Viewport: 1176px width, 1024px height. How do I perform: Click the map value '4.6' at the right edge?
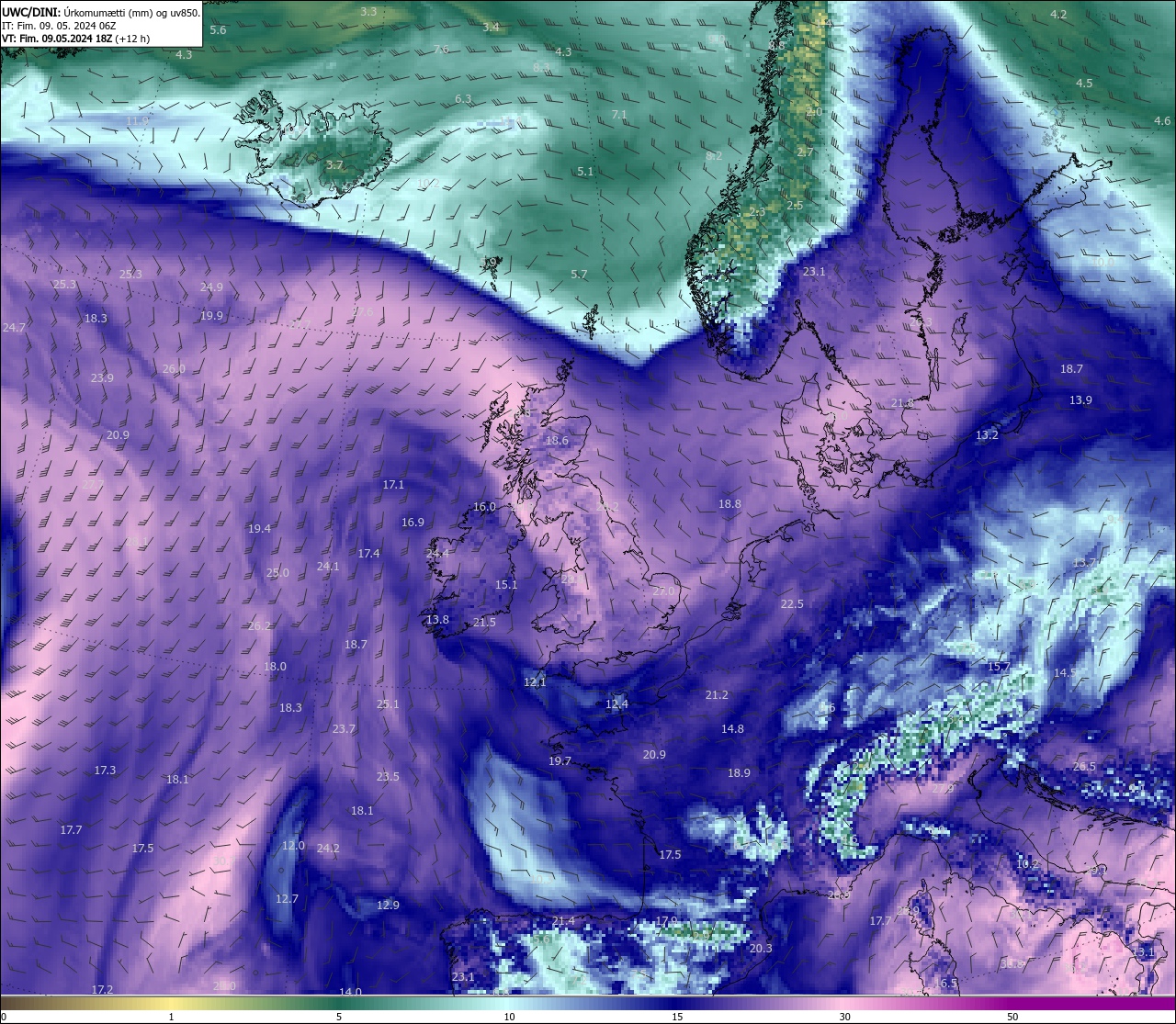1162,121
